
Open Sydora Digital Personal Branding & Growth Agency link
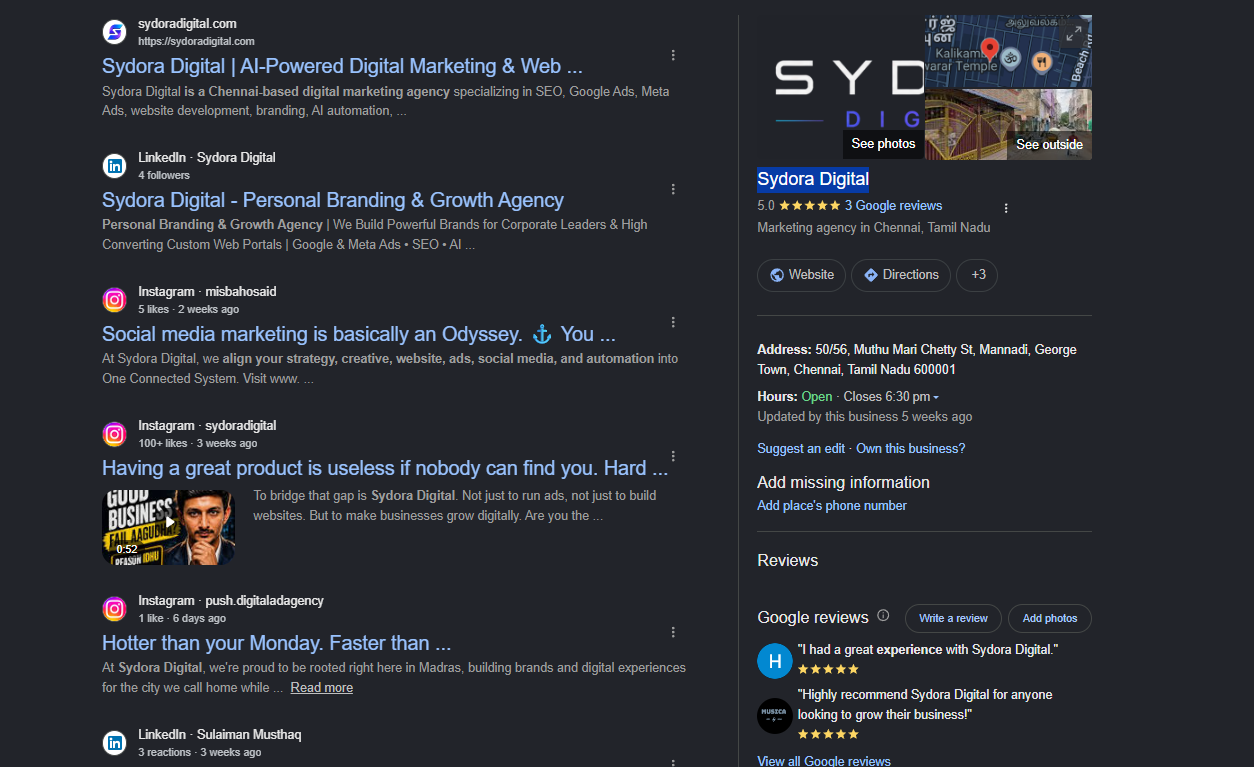coord(333,200)
